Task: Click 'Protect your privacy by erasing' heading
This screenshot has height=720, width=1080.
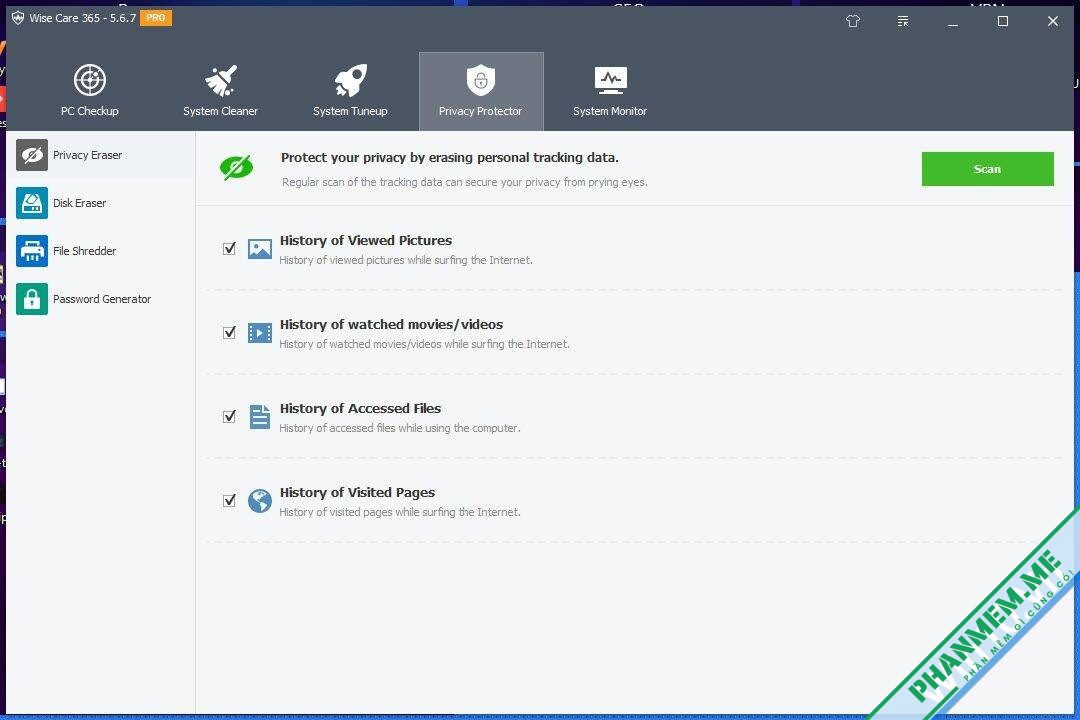Action: [450, 158]
